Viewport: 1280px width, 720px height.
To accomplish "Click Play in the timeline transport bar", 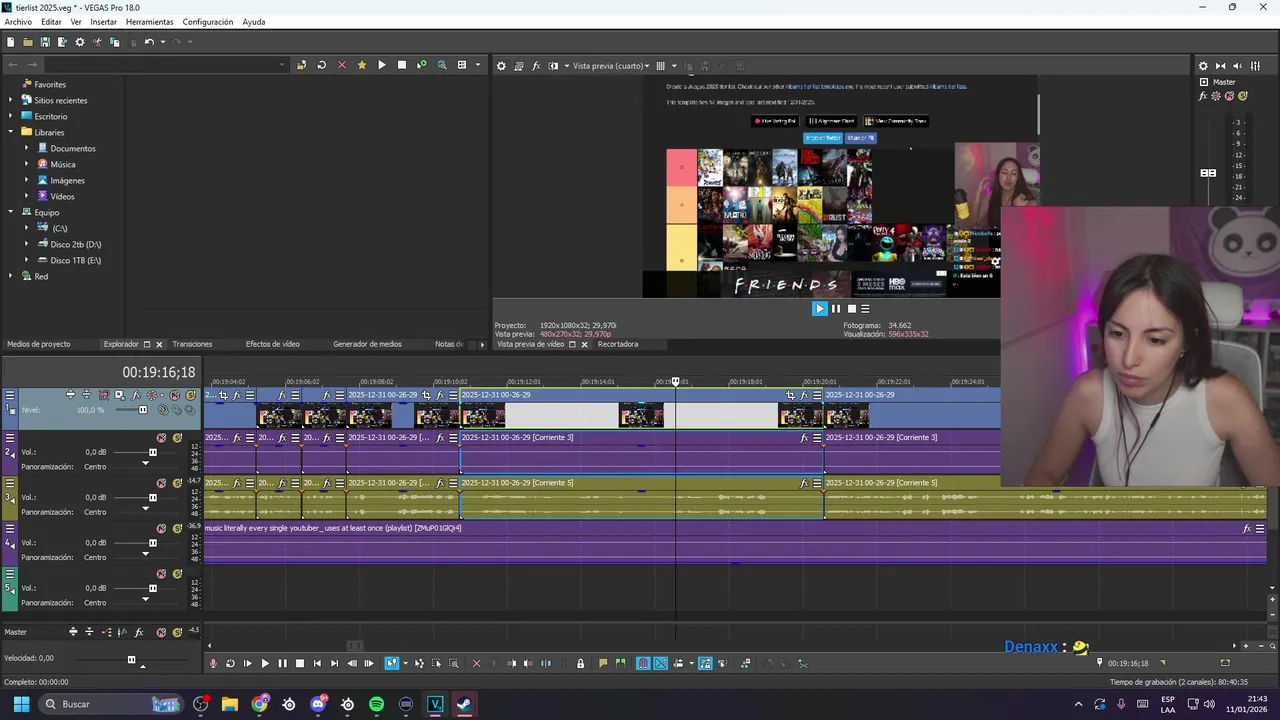I will pos(265,663).
